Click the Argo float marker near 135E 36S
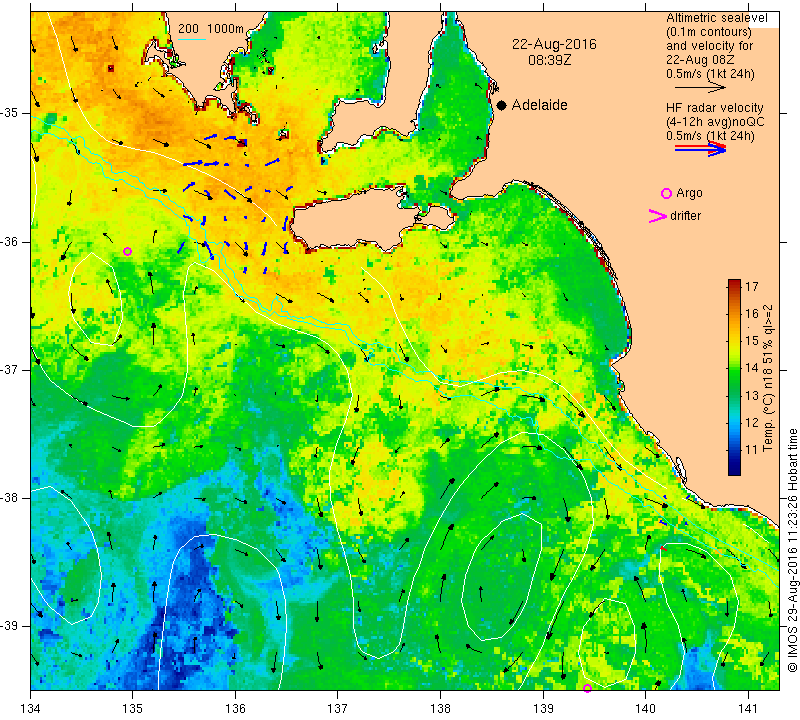 [x=128, y=251]
